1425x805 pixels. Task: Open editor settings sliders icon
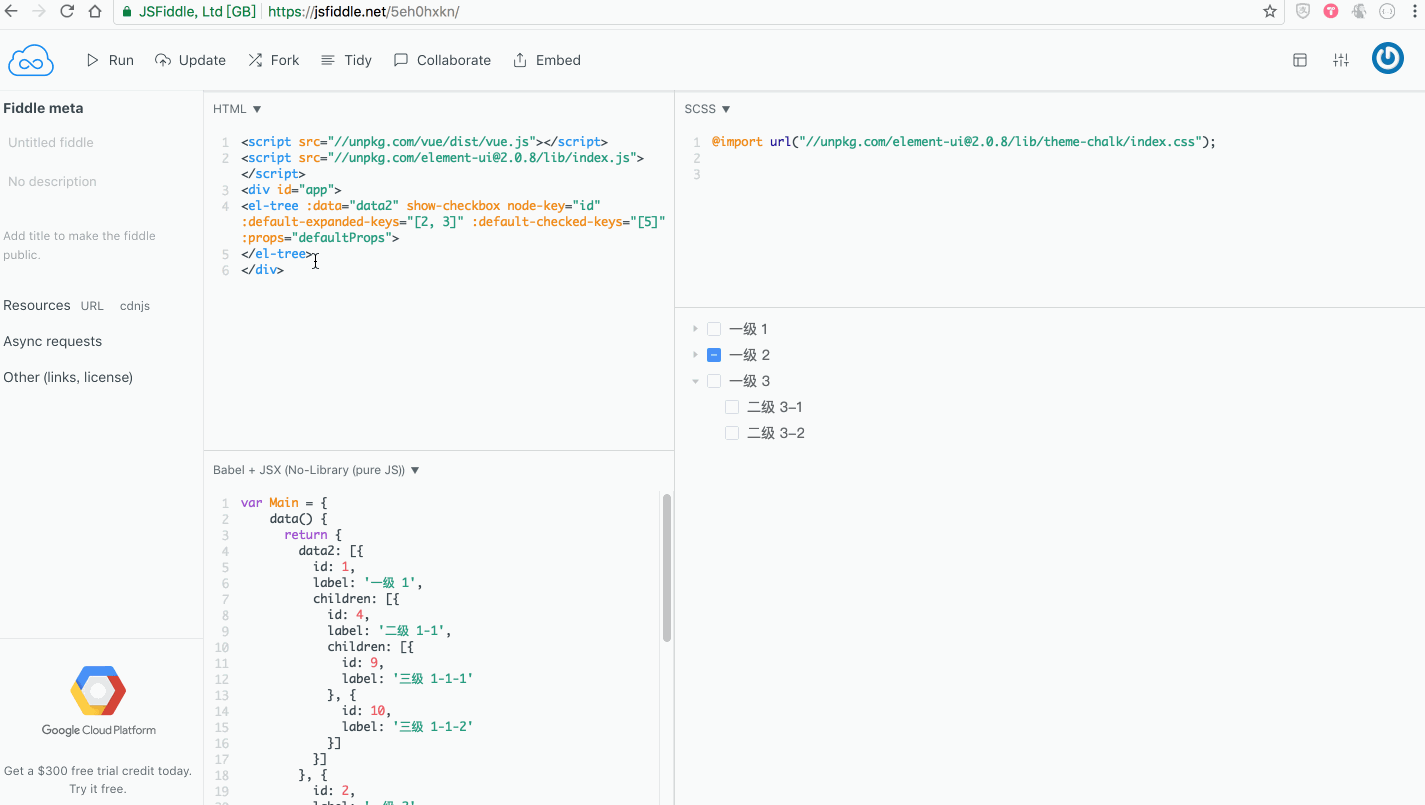(1340, 60)
